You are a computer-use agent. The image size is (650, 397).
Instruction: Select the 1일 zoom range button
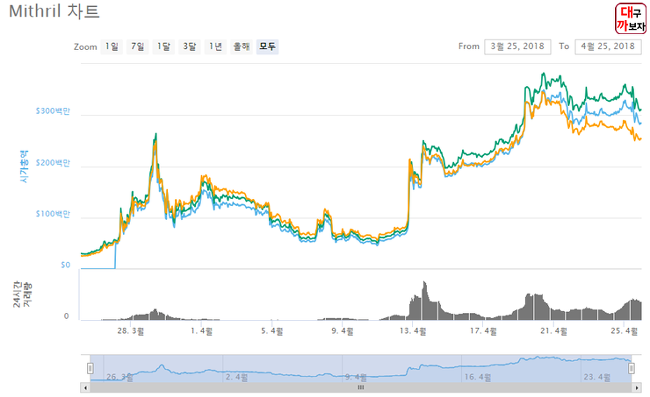pyautogui.click(x=112, y=47)
